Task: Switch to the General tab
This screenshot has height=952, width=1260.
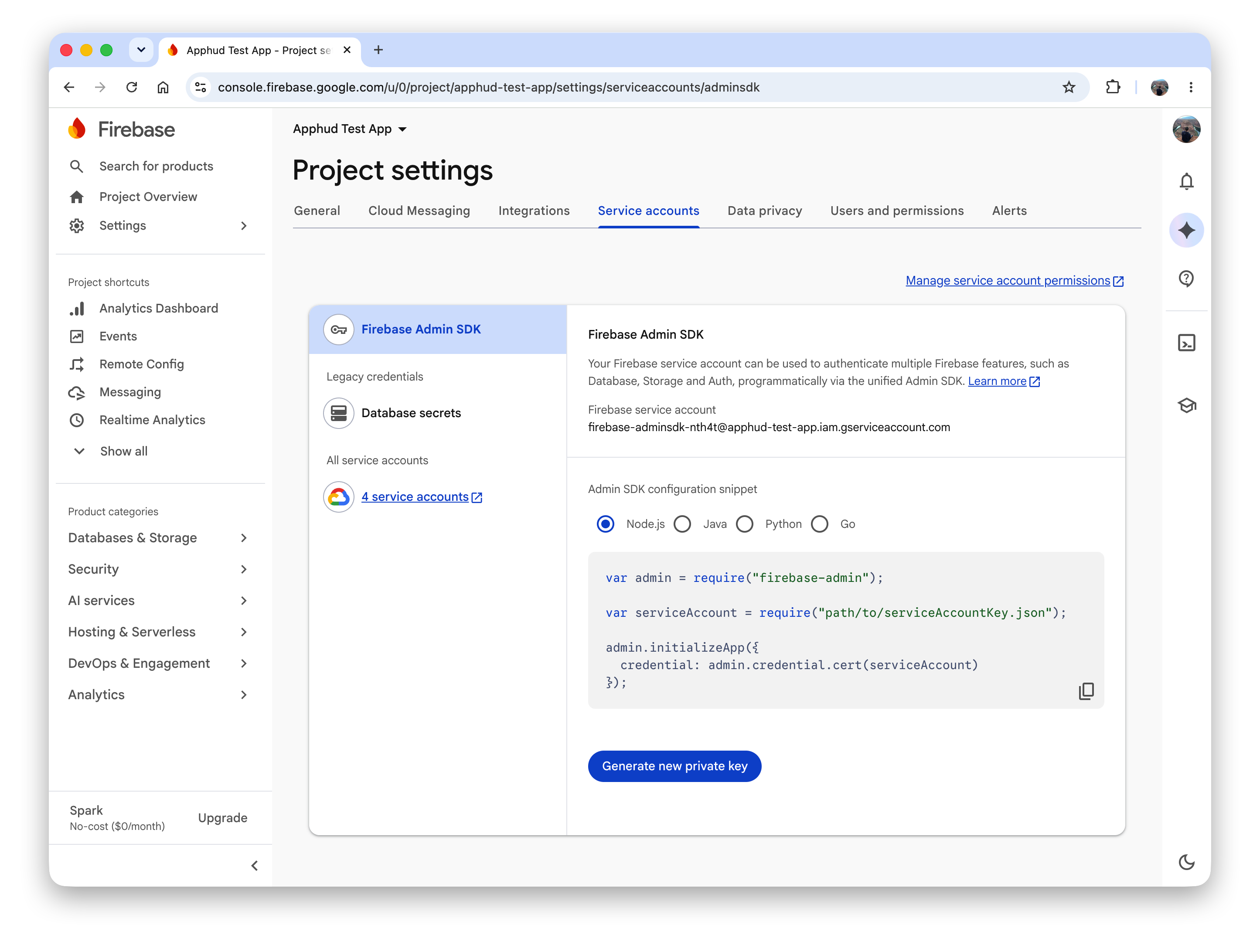Action: coord(317,211)
